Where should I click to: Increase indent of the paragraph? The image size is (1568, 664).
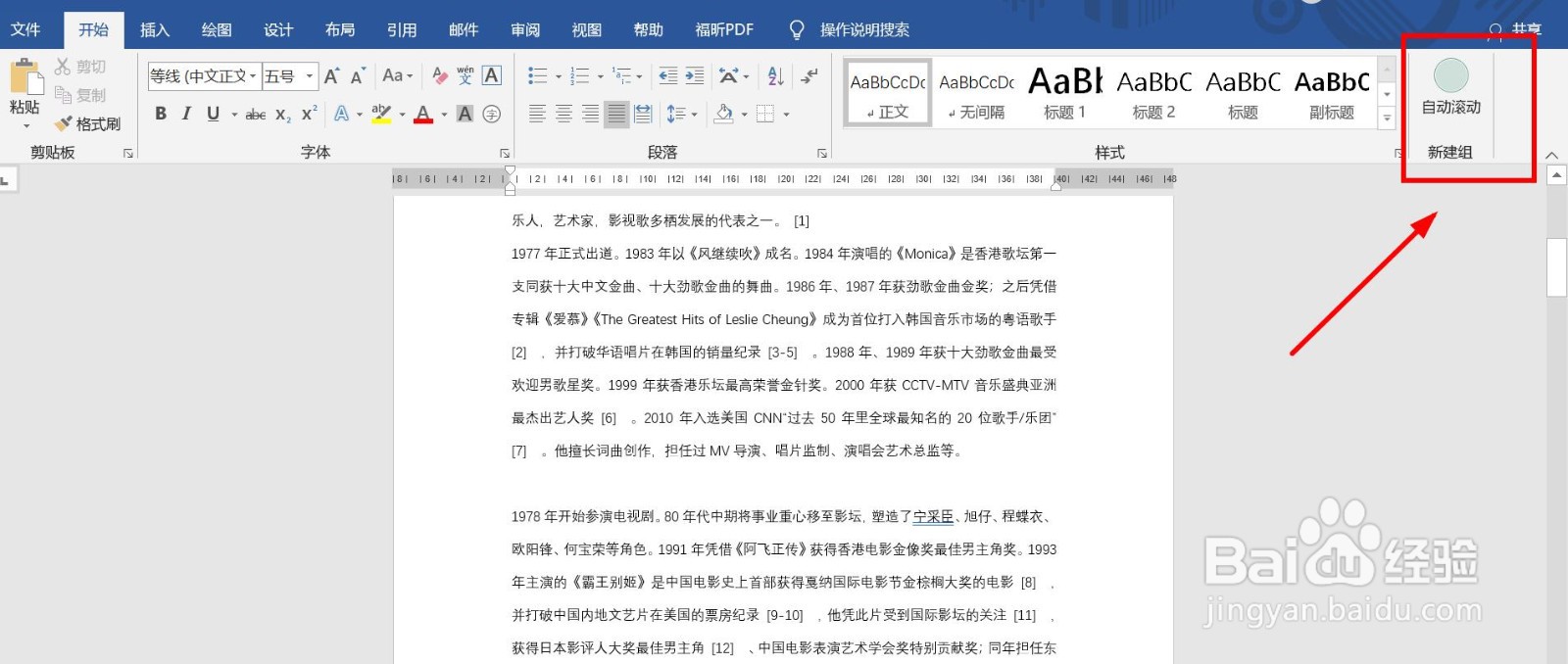(x=695, y=75)
